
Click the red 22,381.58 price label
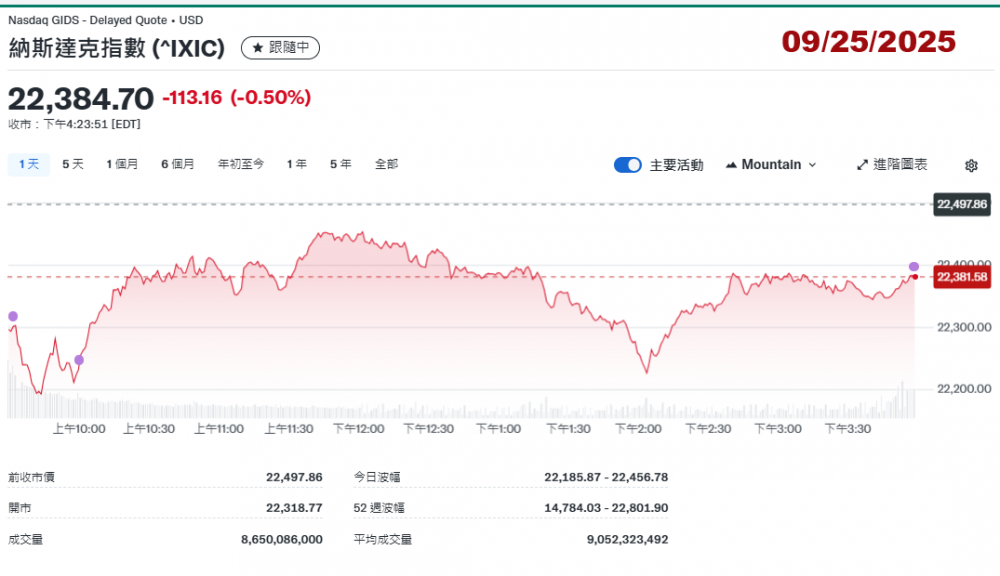(961, 277)
